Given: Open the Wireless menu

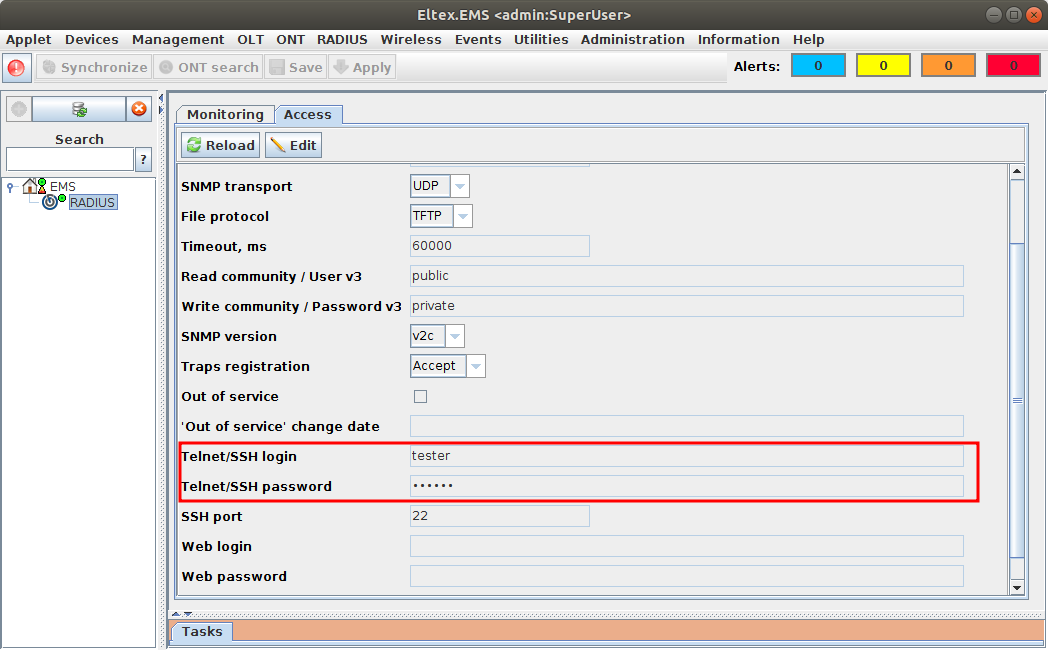Looking at the screenshot, I should point(411,39).
